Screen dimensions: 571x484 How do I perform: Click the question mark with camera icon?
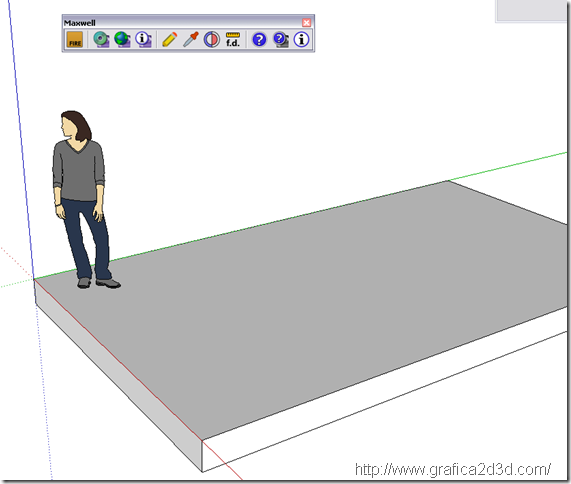pos(280,39)
